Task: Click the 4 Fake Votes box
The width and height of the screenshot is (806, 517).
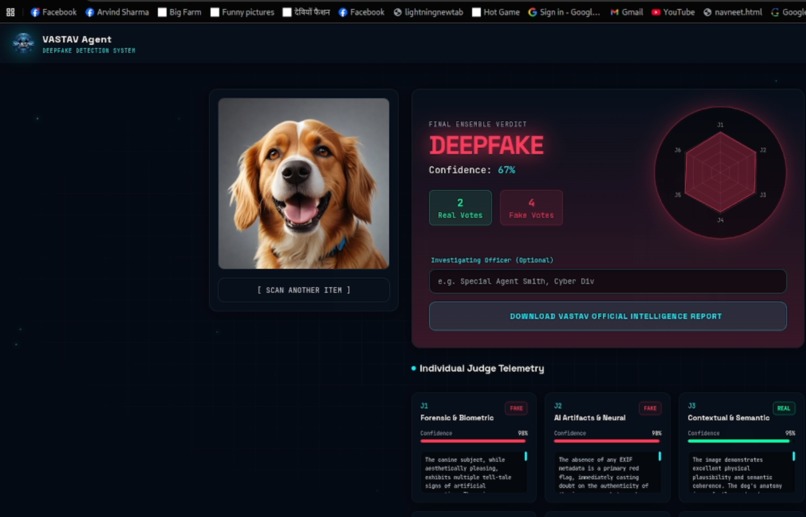Action: [x=532, y=208]
